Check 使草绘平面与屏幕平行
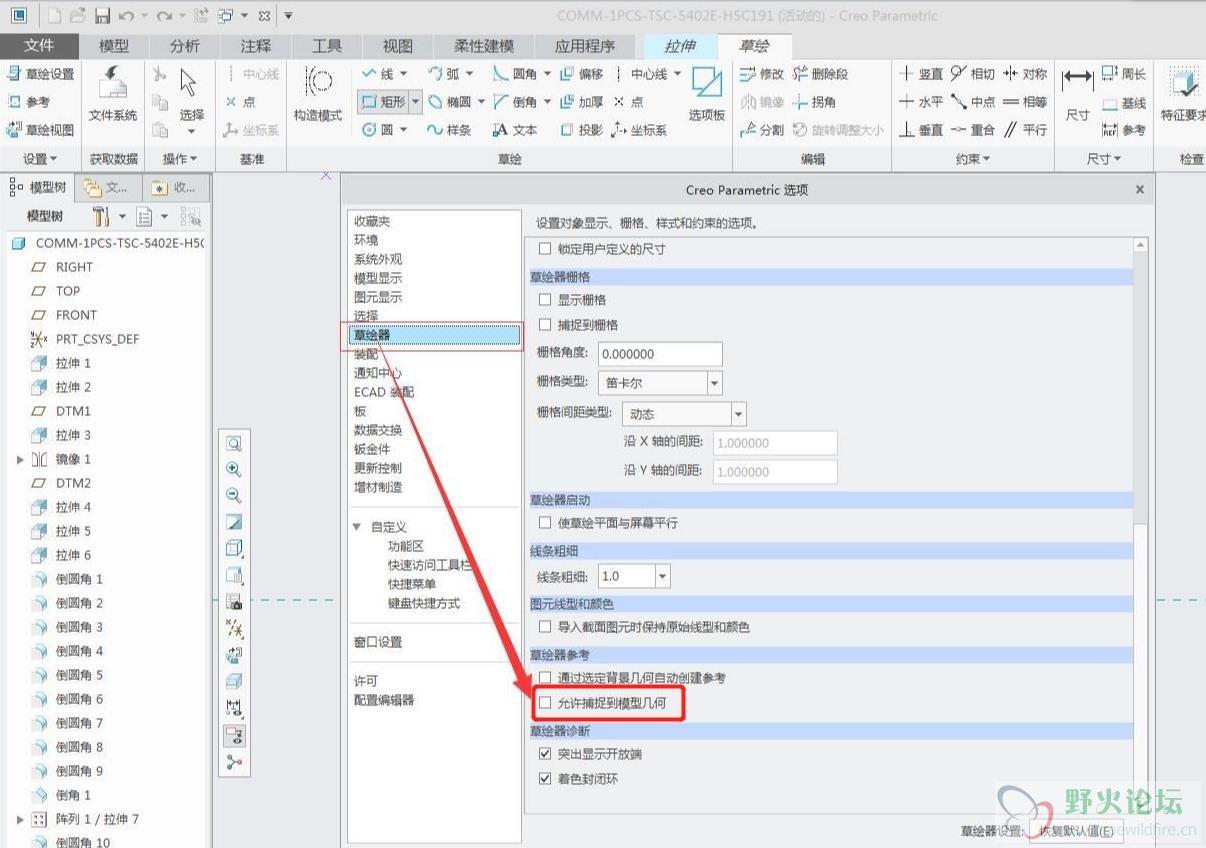Viewport: 1206px width, 848px height. pos(545,523)
